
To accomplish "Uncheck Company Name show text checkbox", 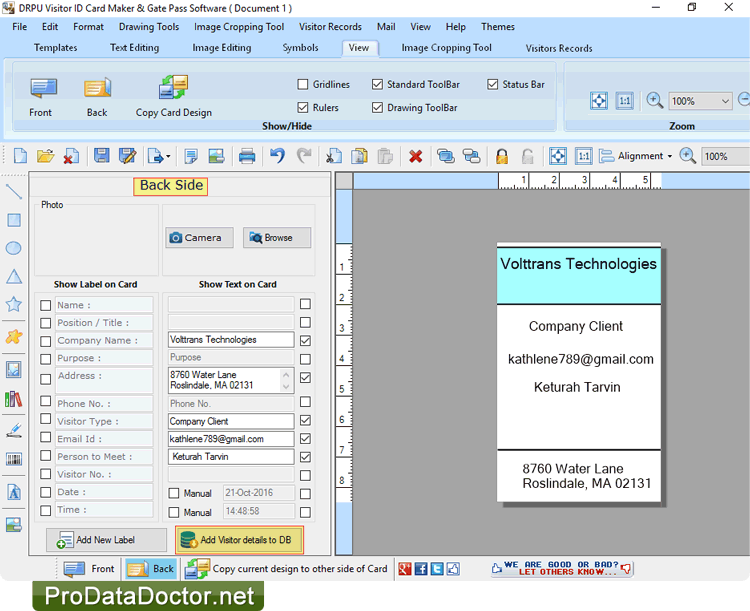I will (x=305, y=341).
